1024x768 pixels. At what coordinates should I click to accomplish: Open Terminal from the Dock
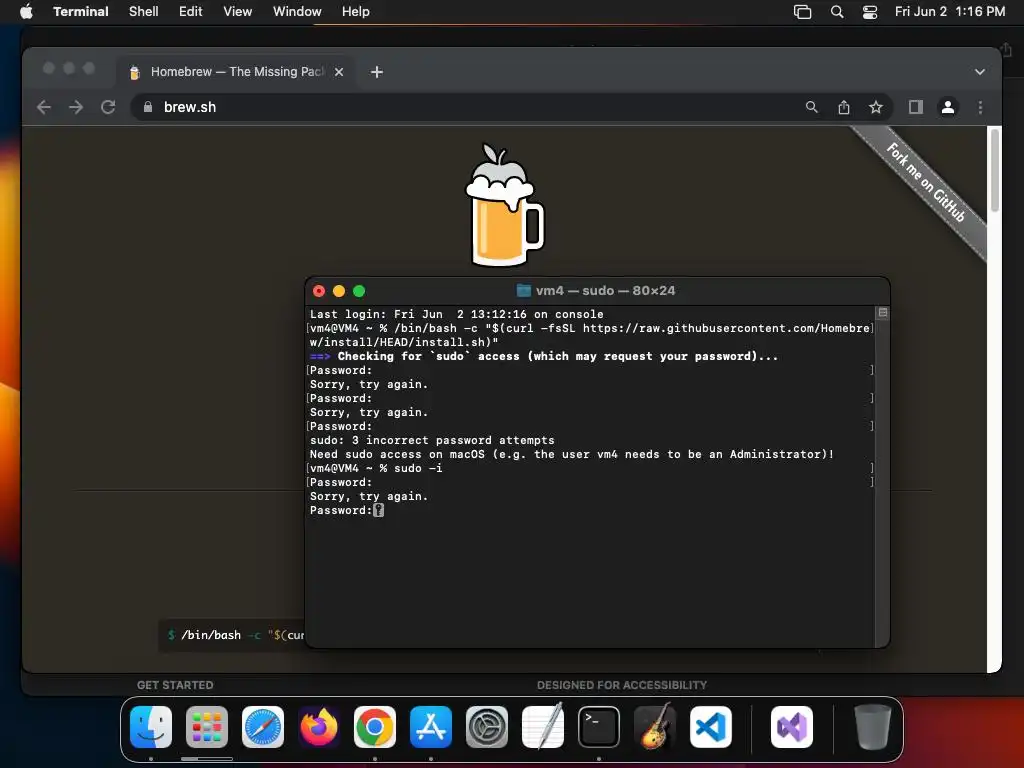(599, 727)
